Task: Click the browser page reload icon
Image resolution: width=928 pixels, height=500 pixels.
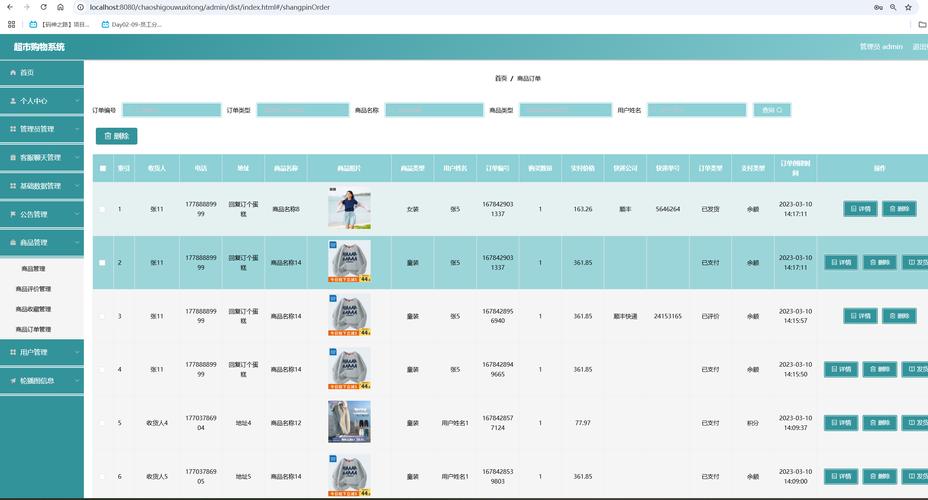Action: 43,7
